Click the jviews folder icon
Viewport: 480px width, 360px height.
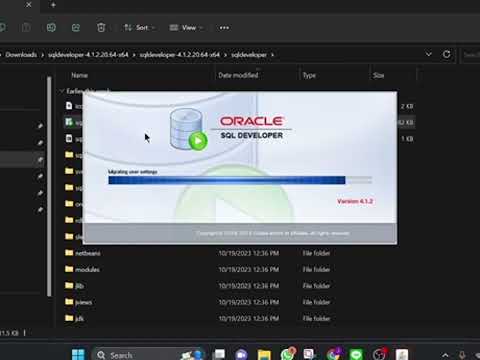click(69, 302)
